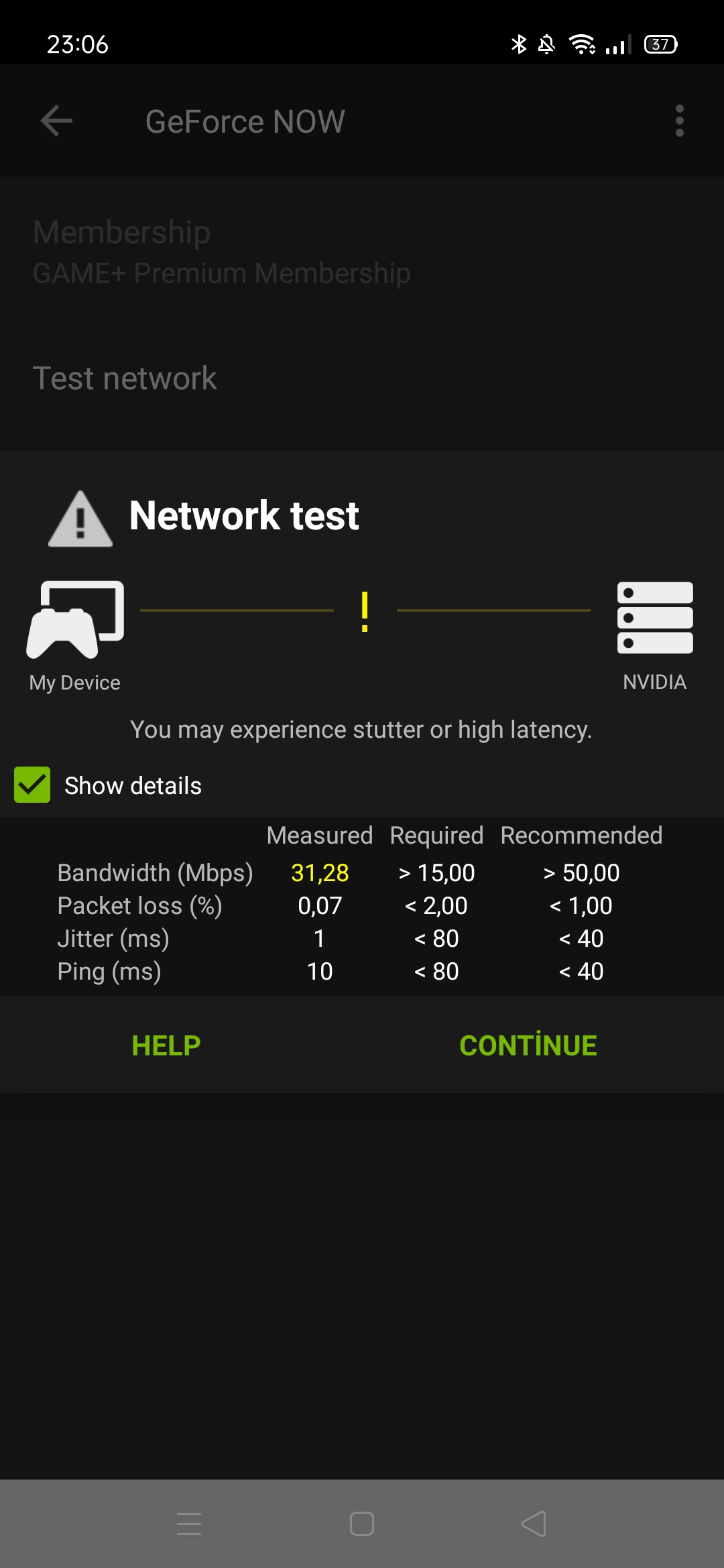Tap the Android home navigation button
The width and height of the screenshot is (724, 1568).
(362, 1523)
